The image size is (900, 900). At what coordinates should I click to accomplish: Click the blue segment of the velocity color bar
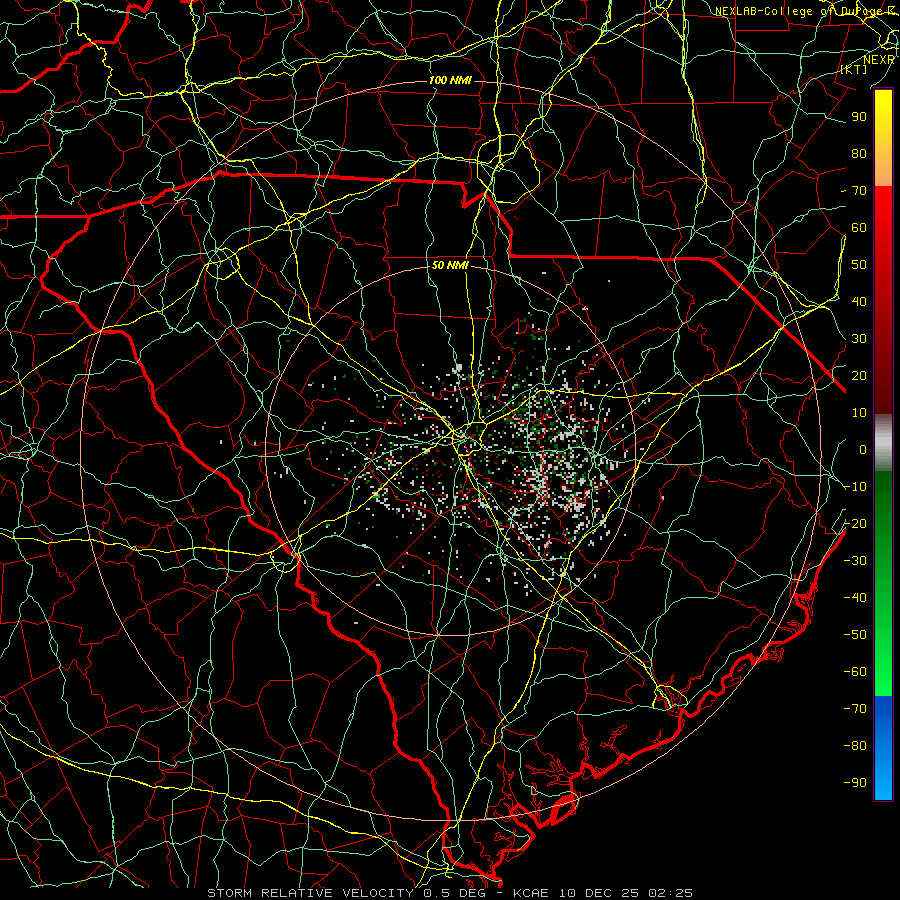tap(883, 747)
